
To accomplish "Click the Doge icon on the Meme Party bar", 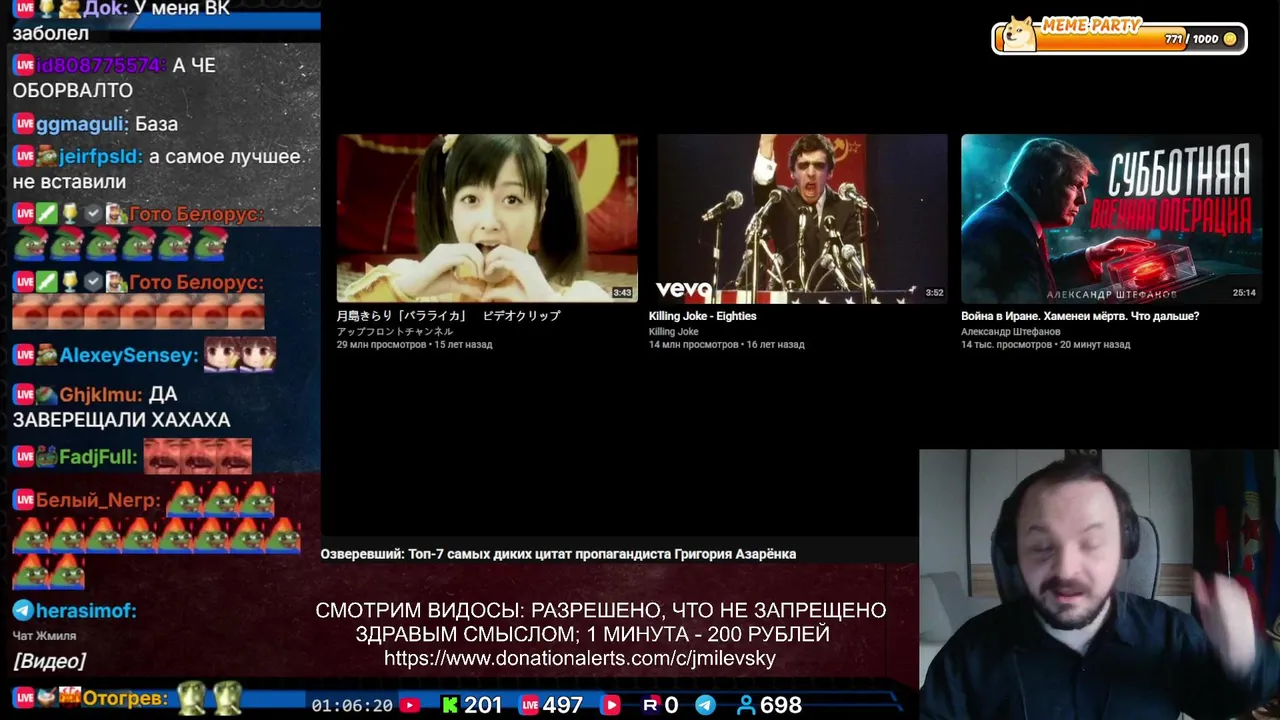I will [x=1019, y=34].
